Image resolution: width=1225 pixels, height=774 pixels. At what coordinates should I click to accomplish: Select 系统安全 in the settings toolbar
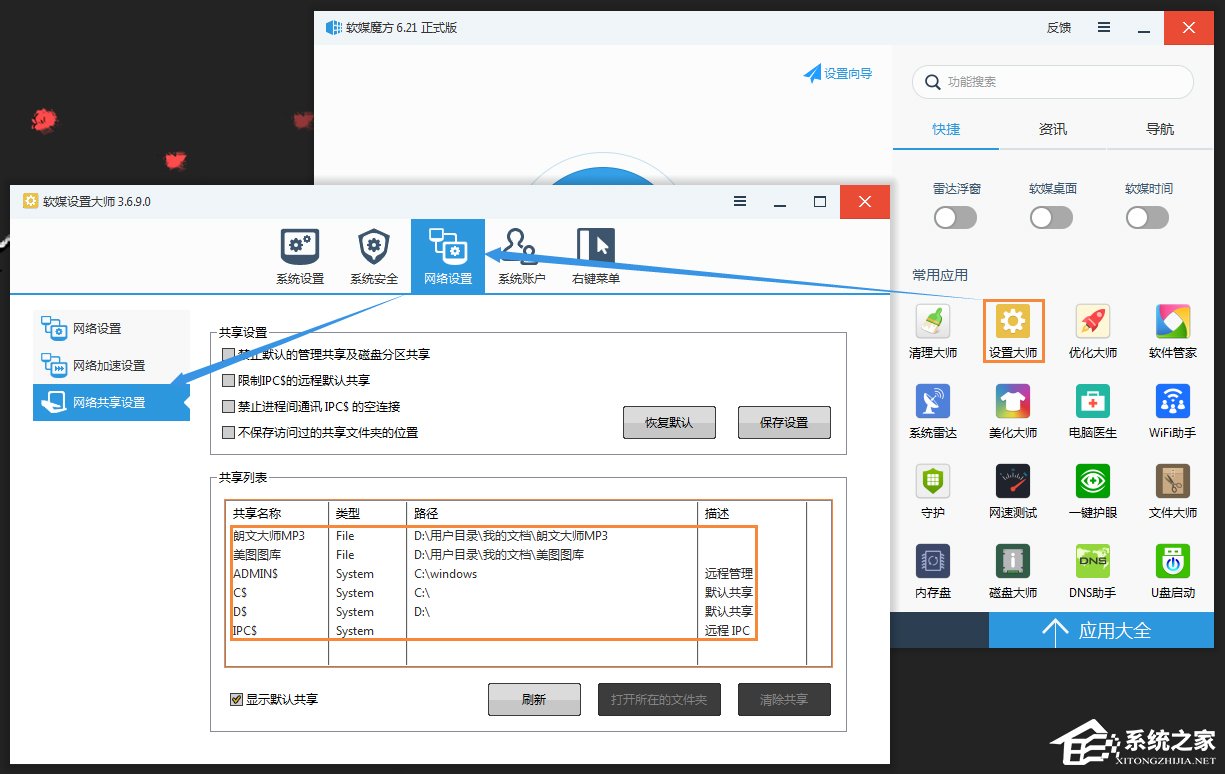tap(373, 255)
